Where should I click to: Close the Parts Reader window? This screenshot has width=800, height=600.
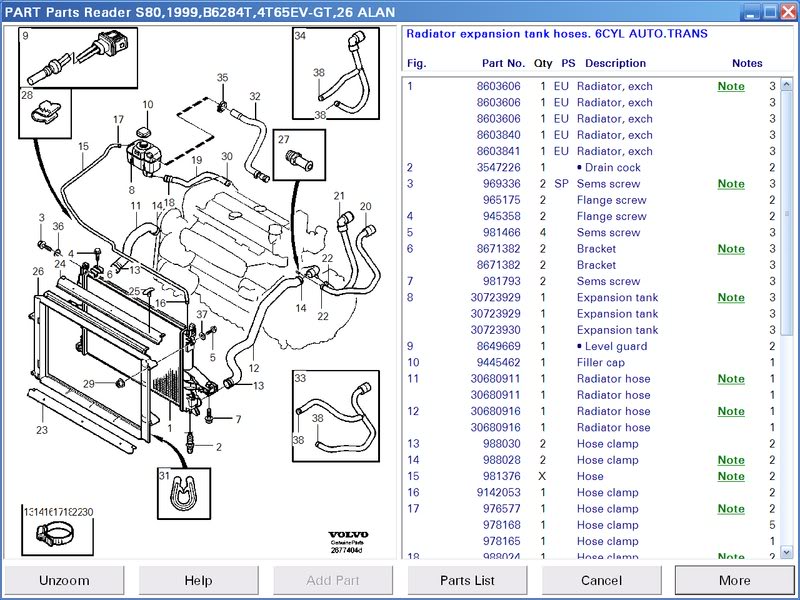788,11
